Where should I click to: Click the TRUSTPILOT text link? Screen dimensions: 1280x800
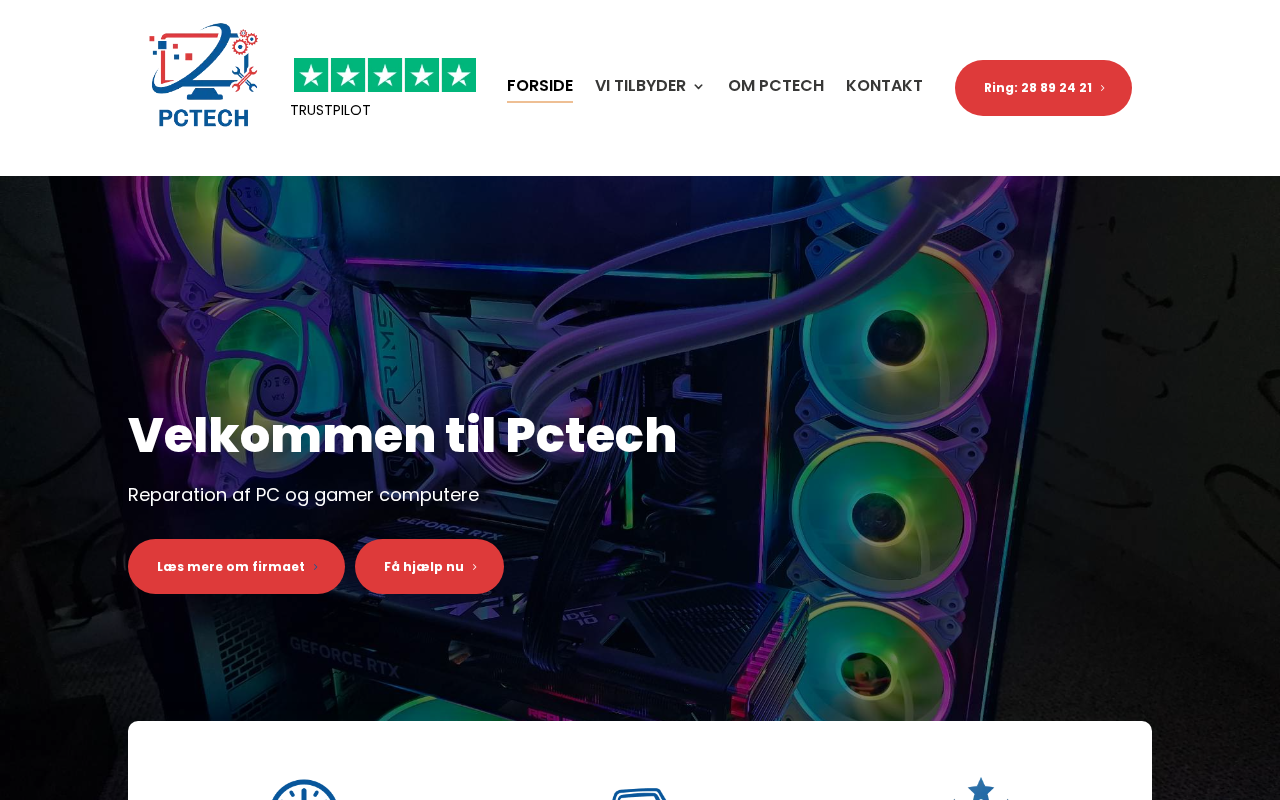tap(330, 110)
